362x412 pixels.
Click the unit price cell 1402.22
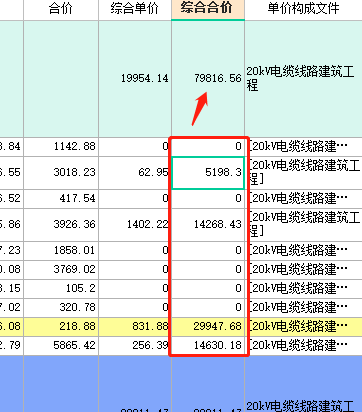(x=135, y=225)
